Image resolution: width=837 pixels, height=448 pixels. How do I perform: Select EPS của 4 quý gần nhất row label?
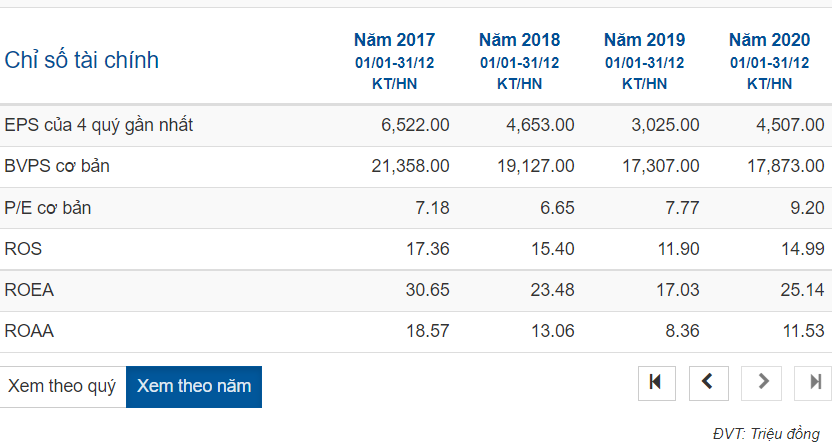99,125
